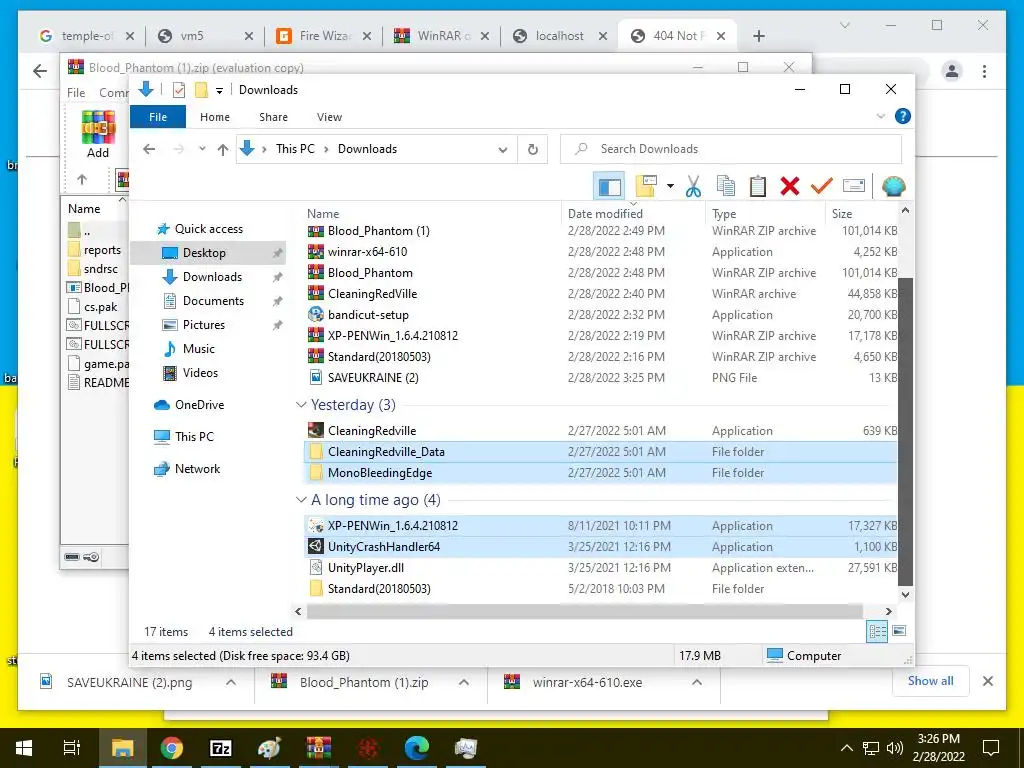Image resolution: width=1024 pixels, height=768 pixels.
Task: Collapse the Yesterday (3) group
Action: (301, 405)
